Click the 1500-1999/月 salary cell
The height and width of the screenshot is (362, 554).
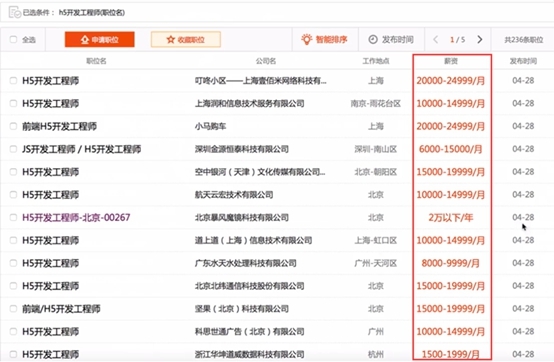[x=450, y=354]
